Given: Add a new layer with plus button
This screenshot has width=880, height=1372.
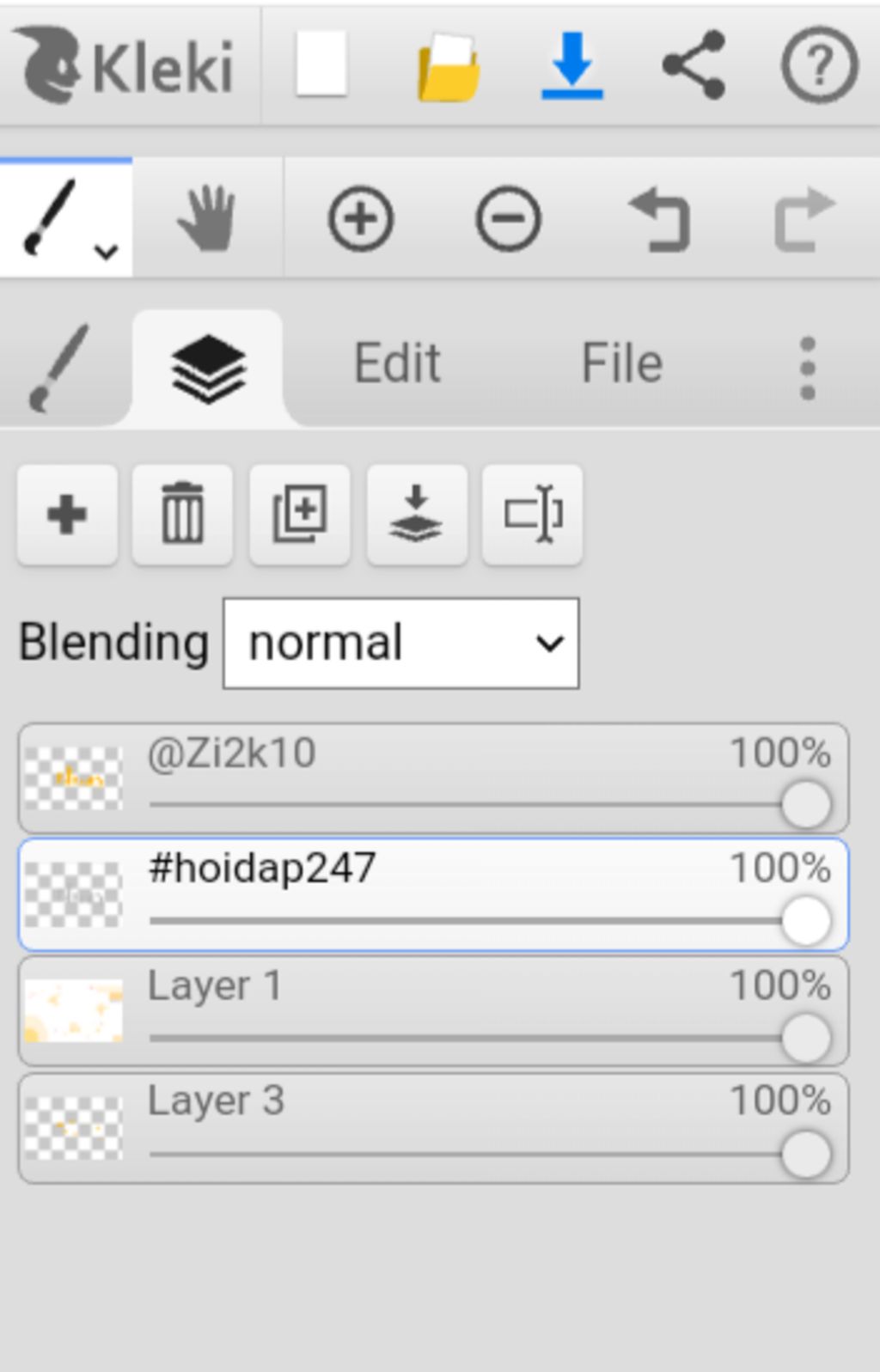Looking at the screenshot, I should (67, 515).
